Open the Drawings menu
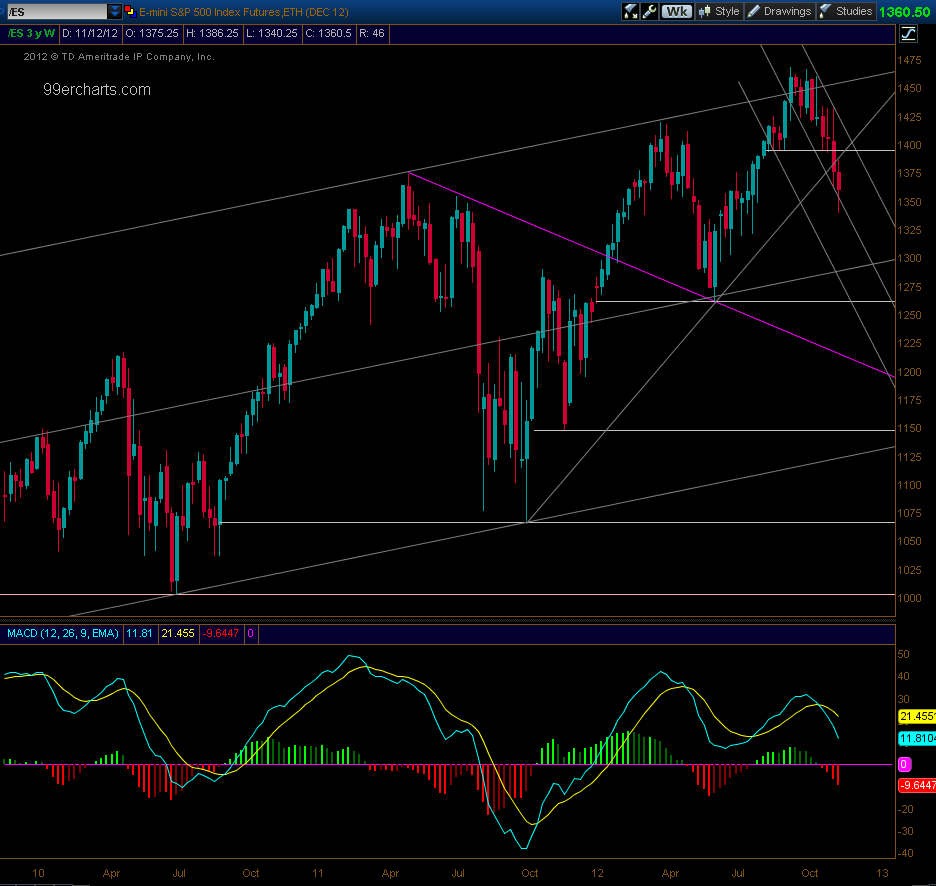The width and height of the screenshot is (936, 886). pyautogui.click(x=780, y=11)
